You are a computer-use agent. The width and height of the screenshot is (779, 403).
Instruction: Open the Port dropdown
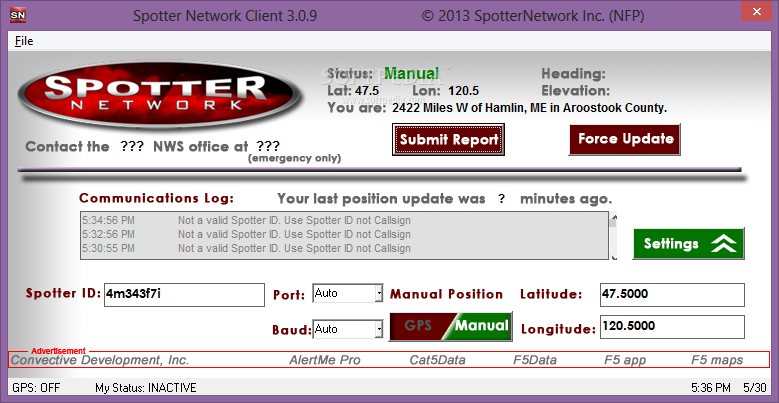379,293
